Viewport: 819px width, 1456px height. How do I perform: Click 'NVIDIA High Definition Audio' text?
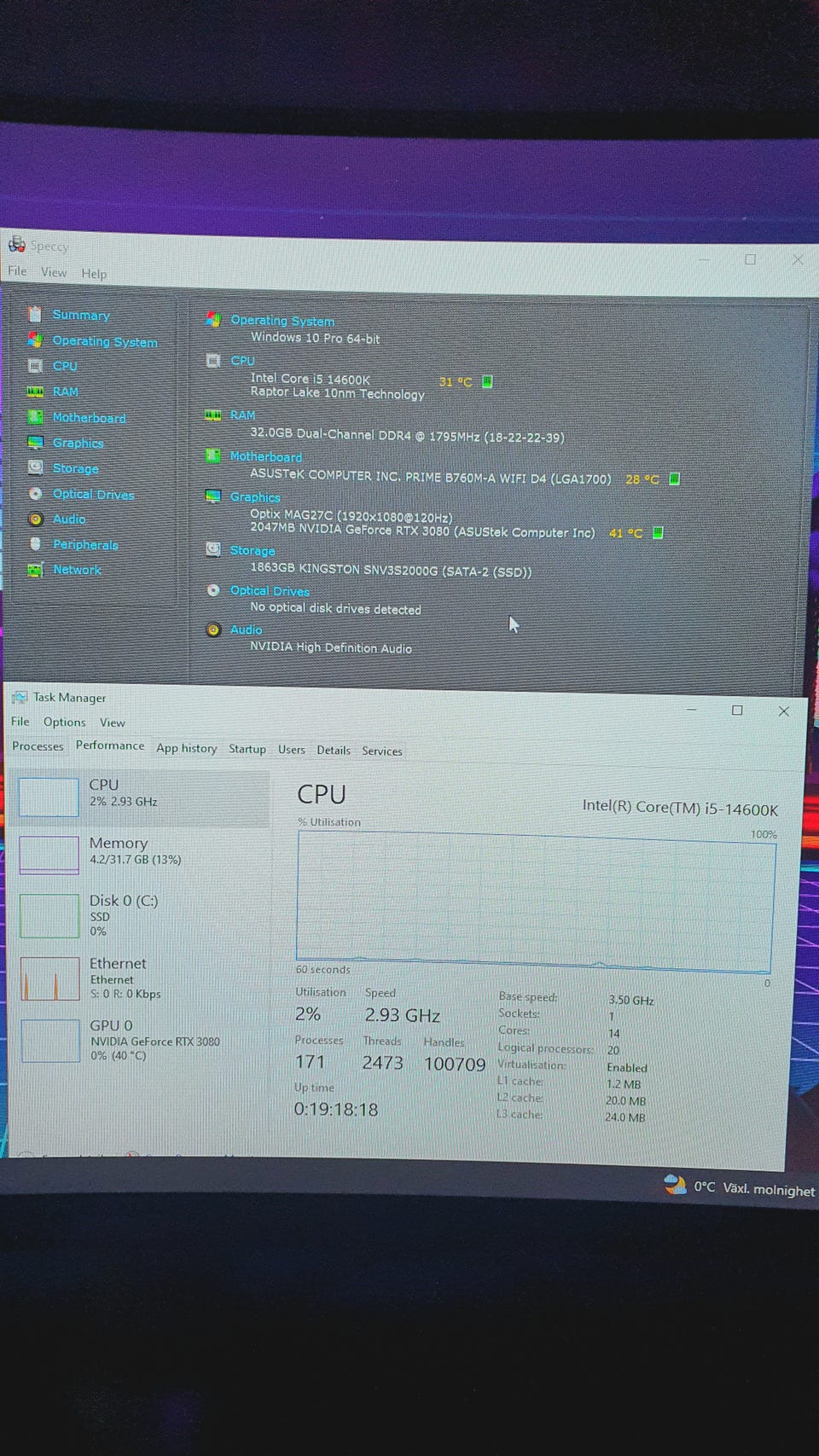click(x=330, y=647)
